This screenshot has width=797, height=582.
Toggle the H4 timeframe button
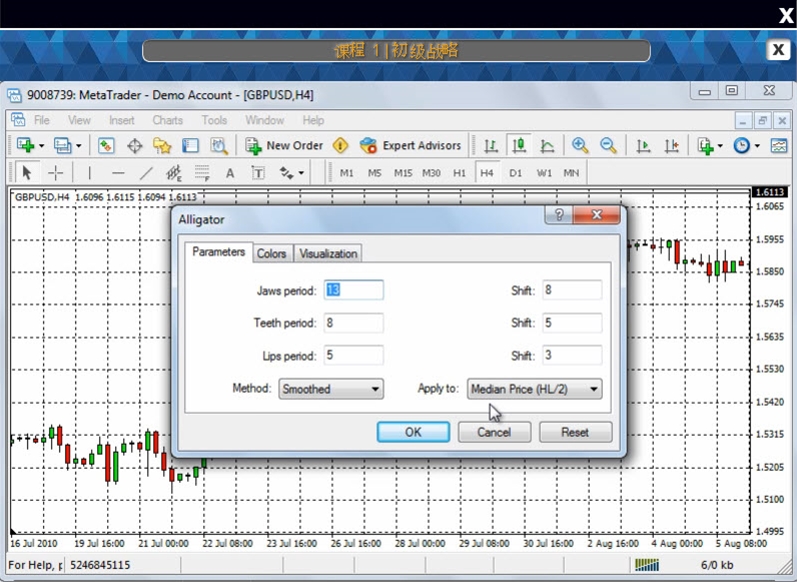[487, 173]
